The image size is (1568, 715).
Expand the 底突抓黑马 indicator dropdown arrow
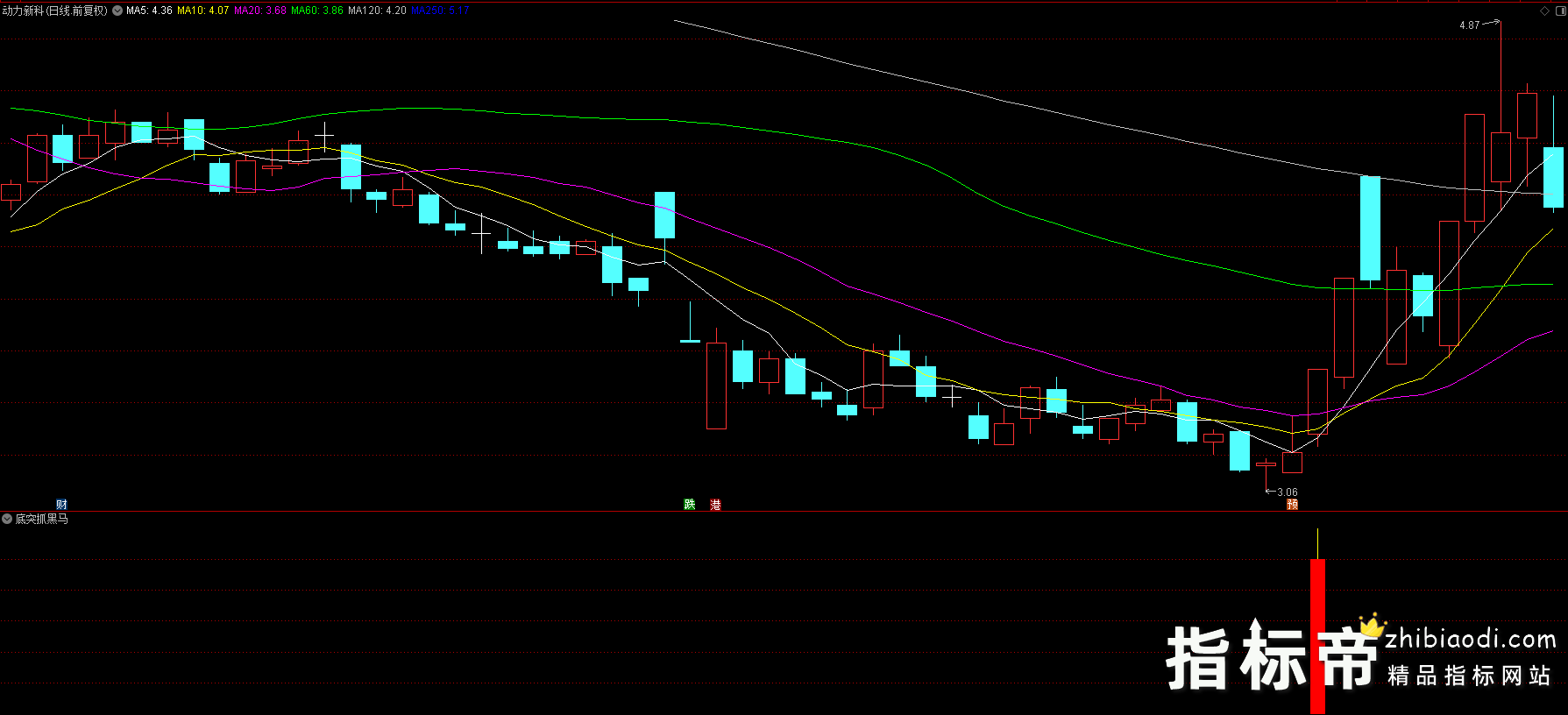7,519
